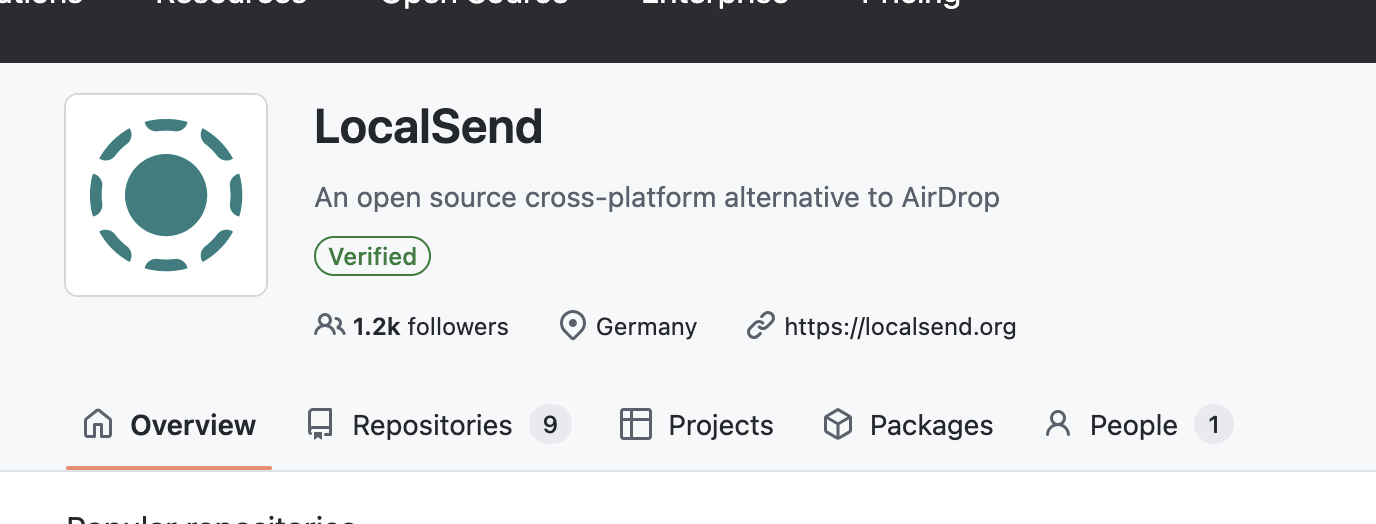This screenshot has width=1376, height=524.
Task: Click the location pin icon beside Germany
Action: click(x=572, y=326)
